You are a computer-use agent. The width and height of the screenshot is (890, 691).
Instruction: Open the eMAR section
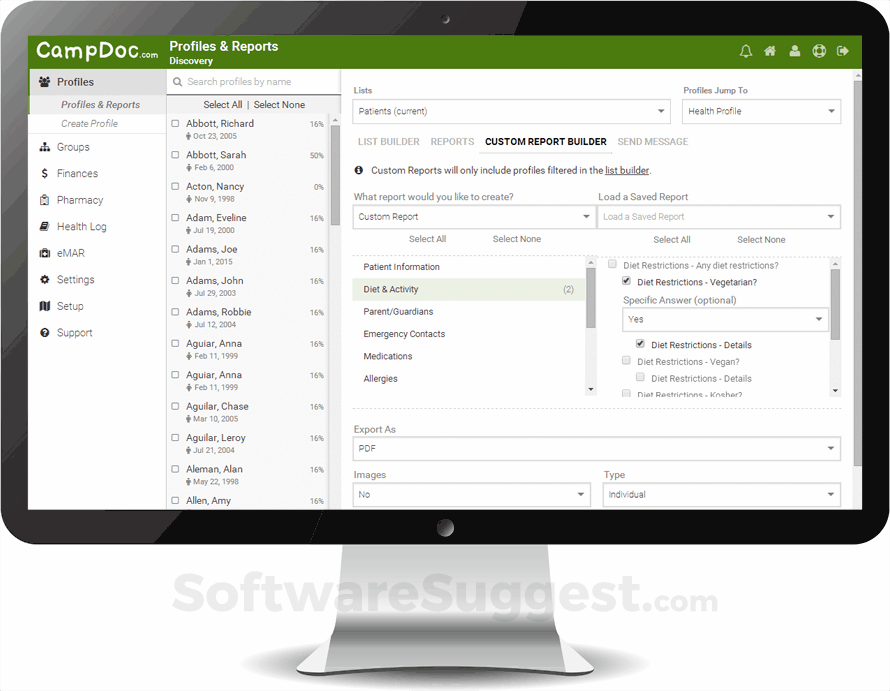point(72,252)
